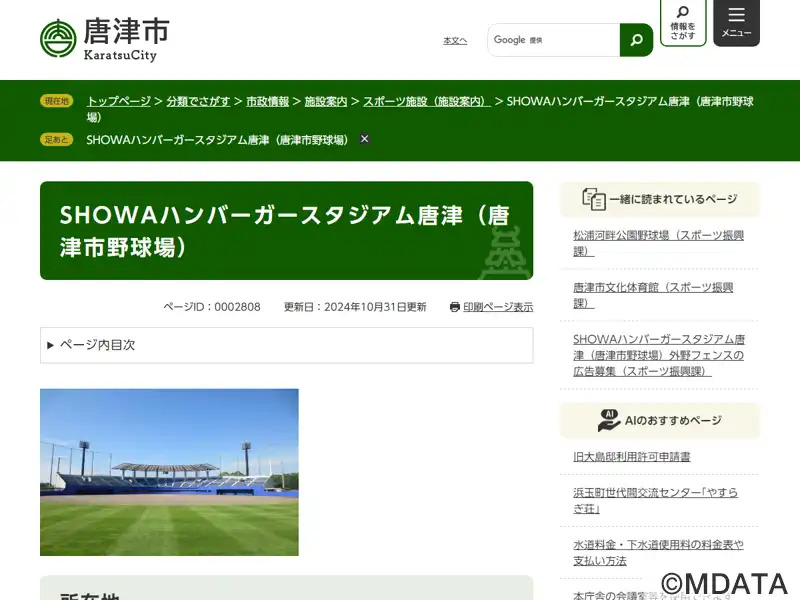Click the AIのおすすめページ hand icon
This screenshot has height=600, width=800.
pyautogui.click(x=608, y=420)
